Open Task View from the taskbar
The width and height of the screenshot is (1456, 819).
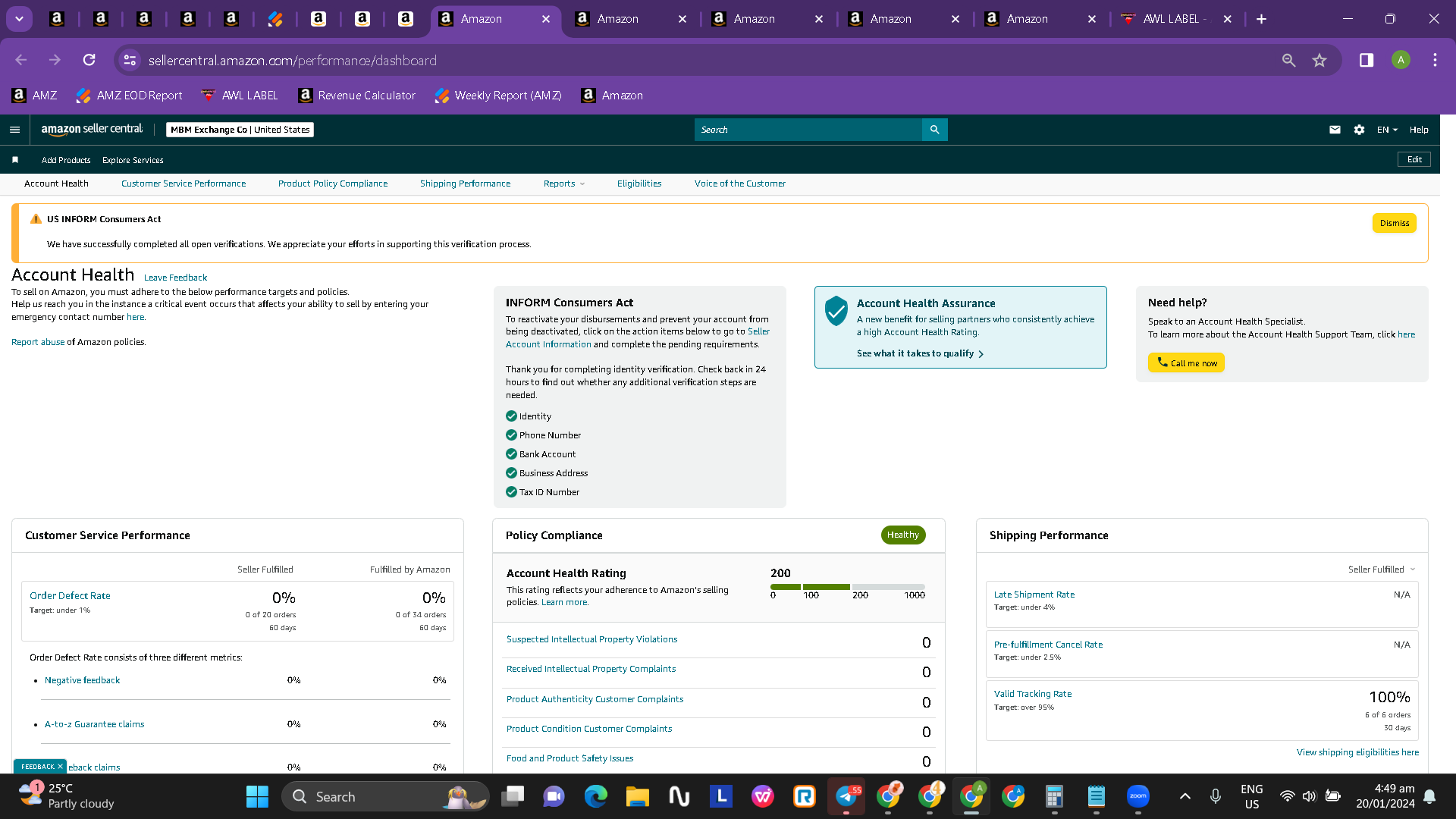coord(513,796)
